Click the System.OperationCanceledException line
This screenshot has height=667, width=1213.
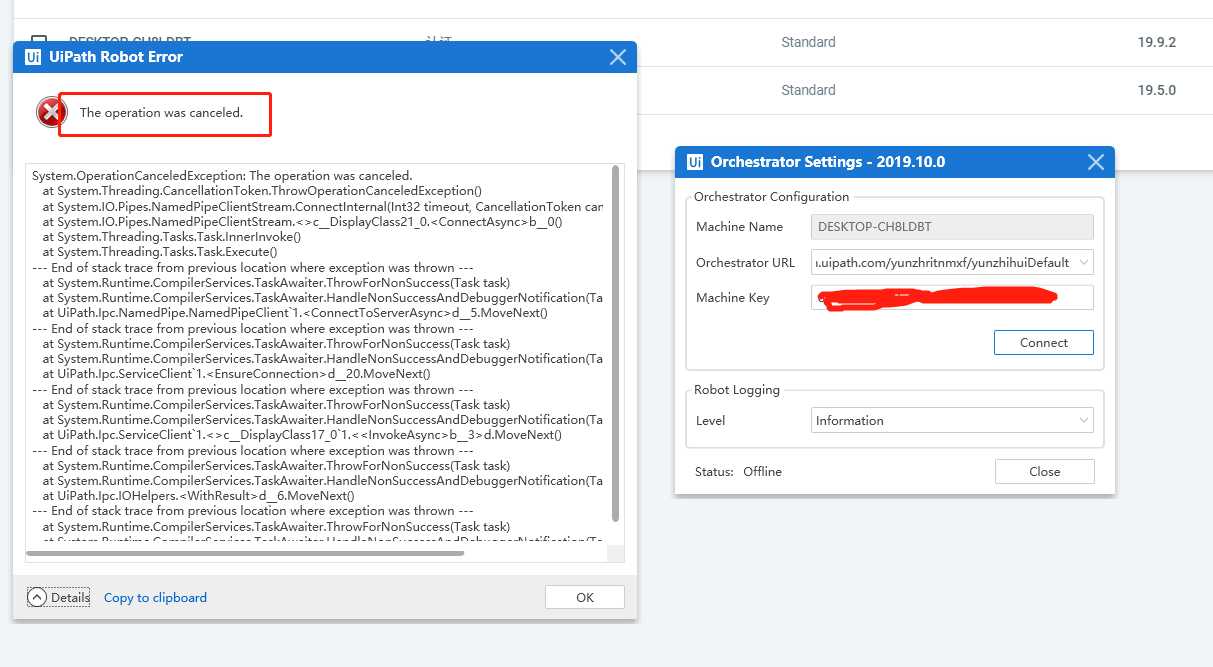(x=222, y=175)
